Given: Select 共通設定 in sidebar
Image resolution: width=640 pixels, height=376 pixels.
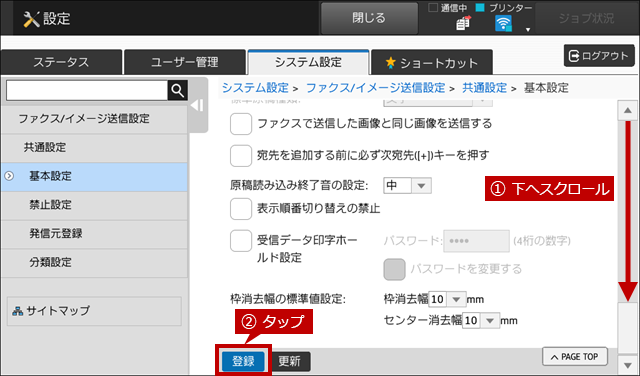Looking at the screenshot, I should tap(94, 148).
